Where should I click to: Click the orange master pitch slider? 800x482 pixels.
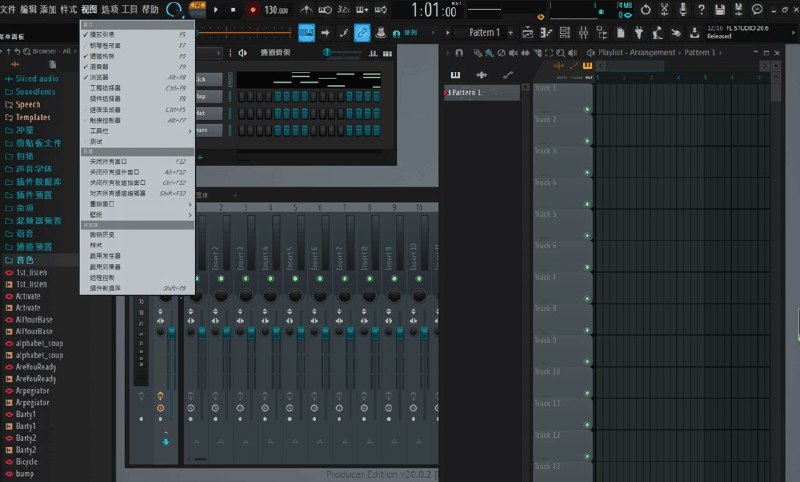(245, 33)
